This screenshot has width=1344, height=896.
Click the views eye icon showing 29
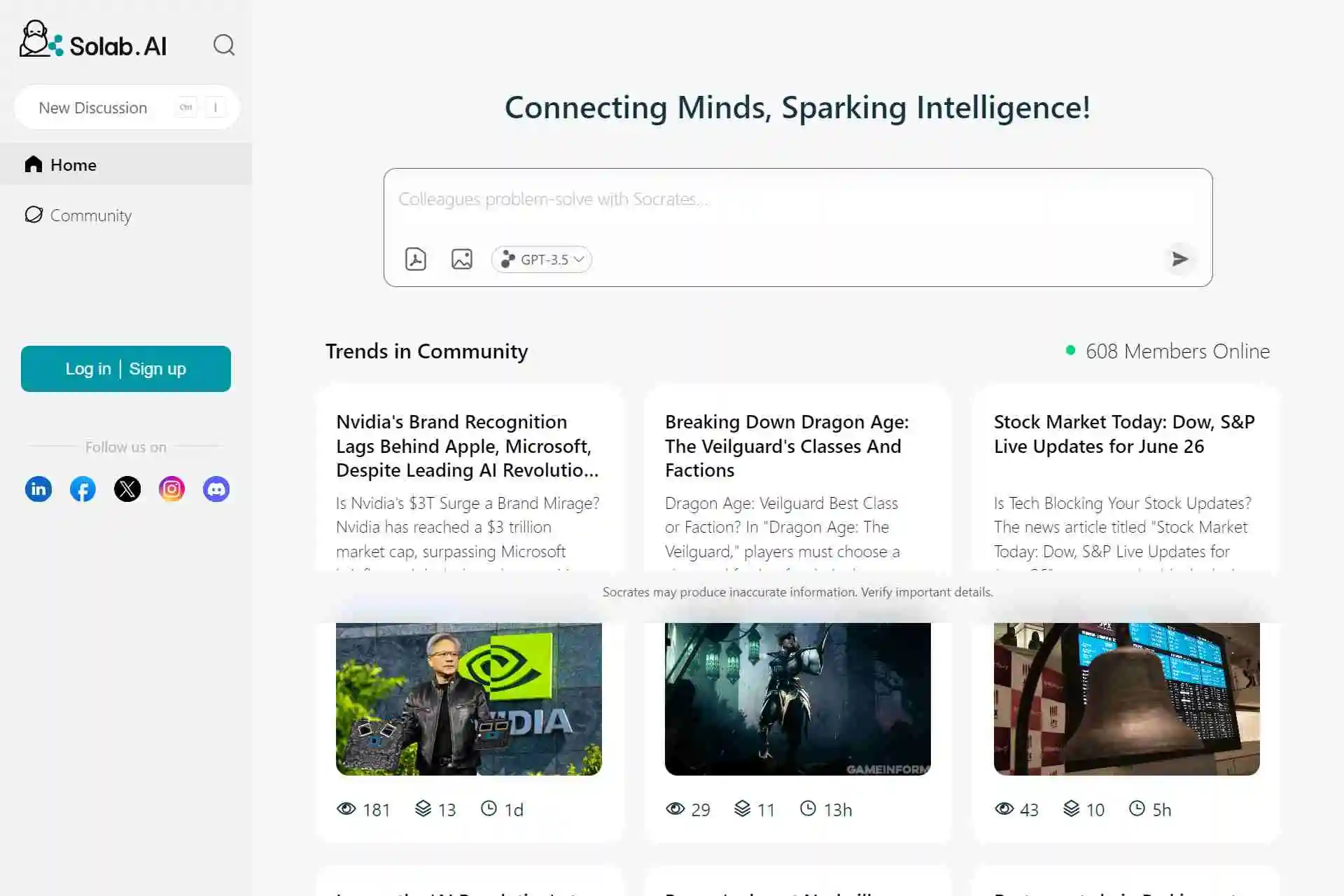coord(675,809)
